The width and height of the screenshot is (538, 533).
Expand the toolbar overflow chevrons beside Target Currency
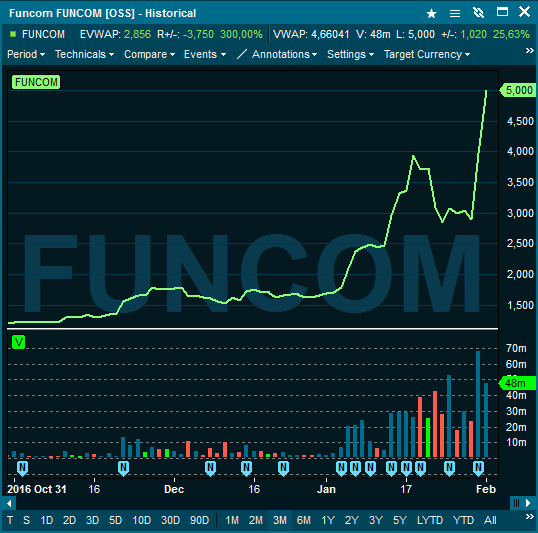pos(529,51)
